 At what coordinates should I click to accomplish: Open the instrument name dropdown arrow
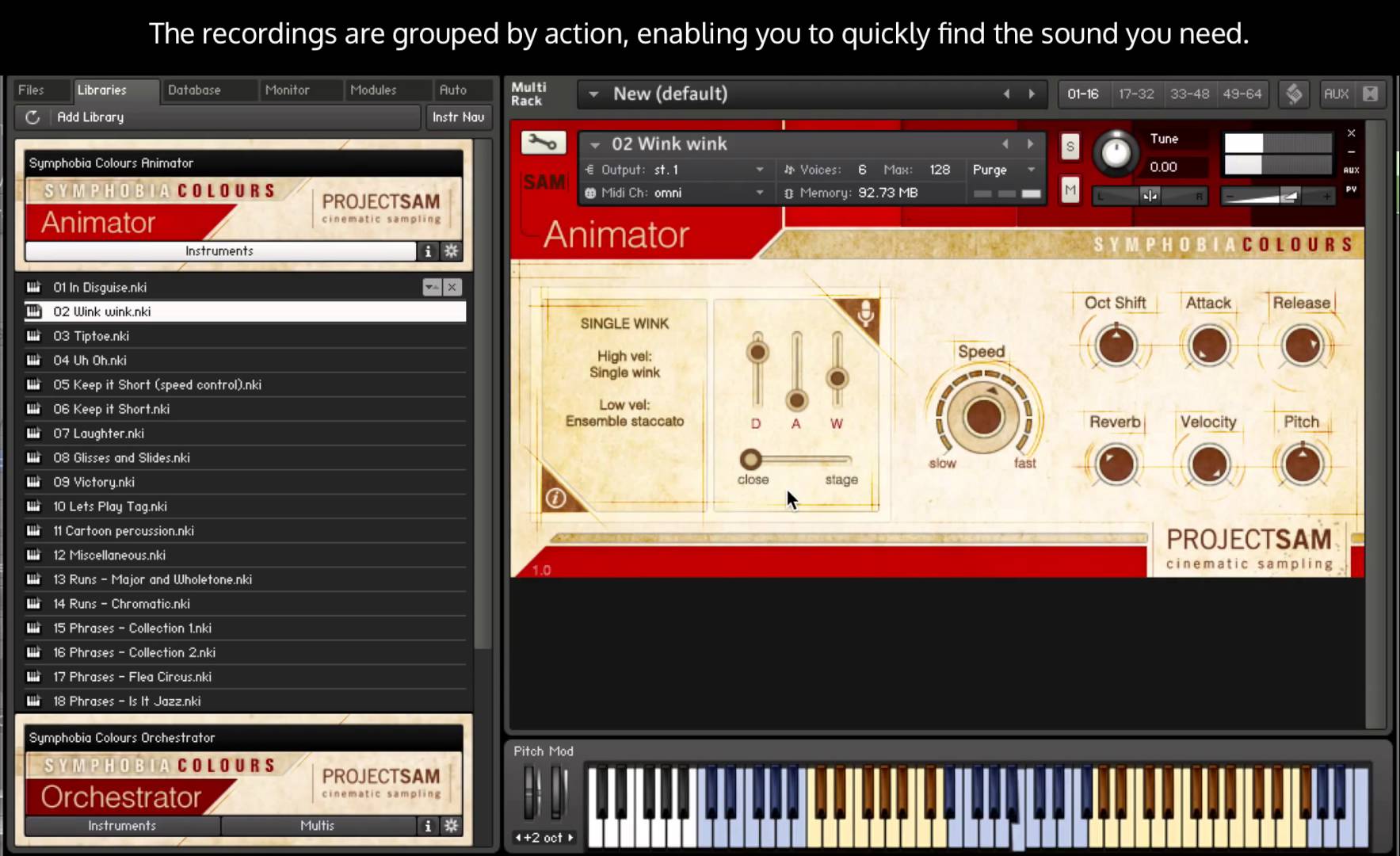coord(594,145)
